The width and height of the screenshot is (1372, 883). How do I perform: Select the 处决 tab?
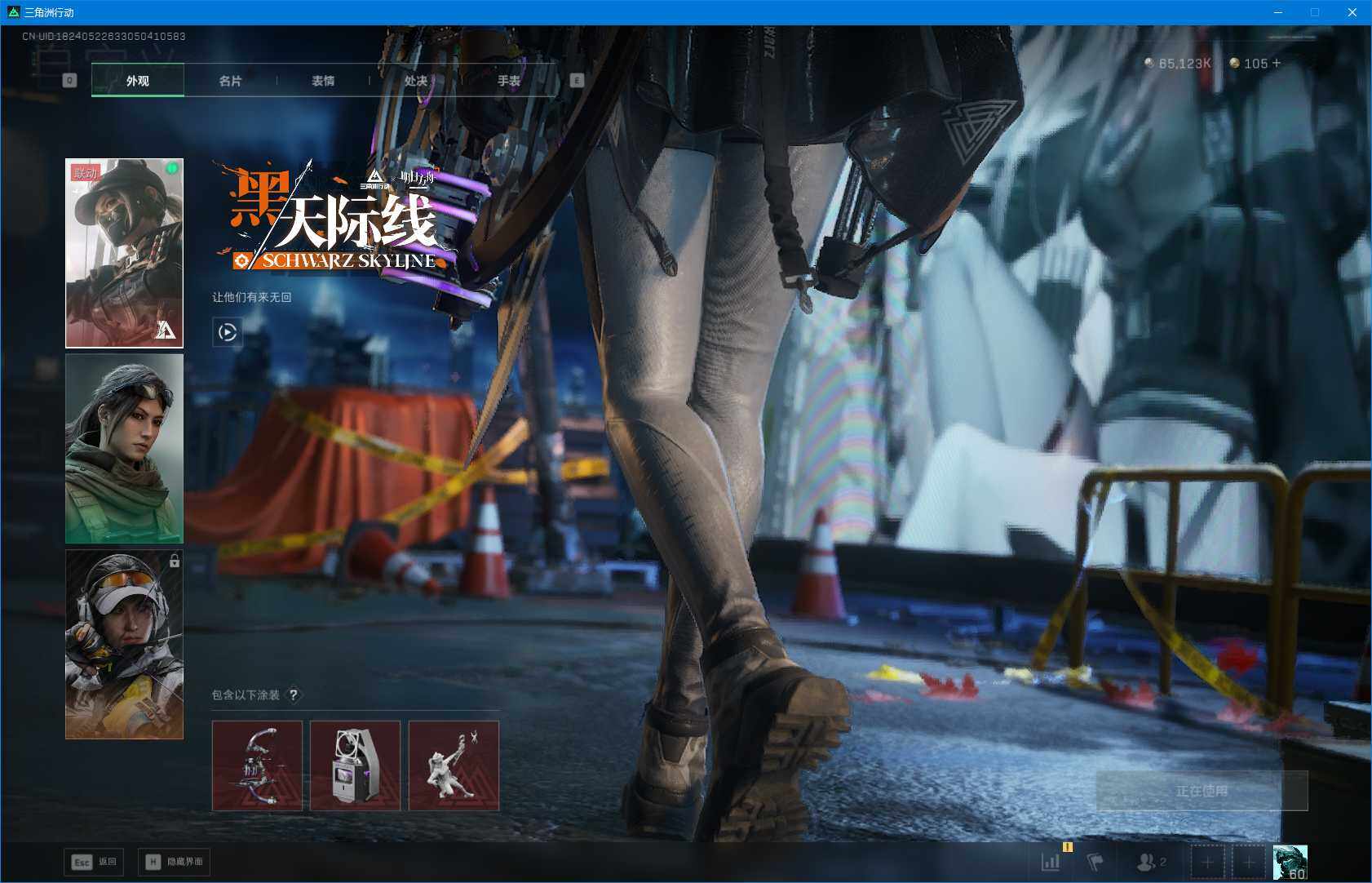(416, 81)
